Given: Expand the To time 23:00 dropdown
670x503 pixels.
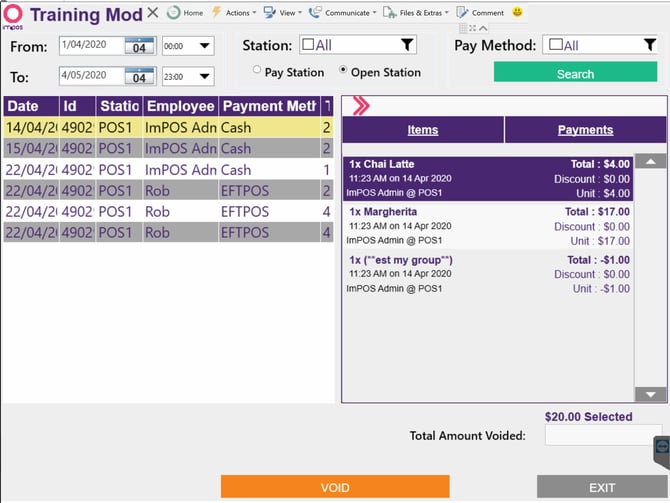Looking at the screenshot, I should pos(205,76).
